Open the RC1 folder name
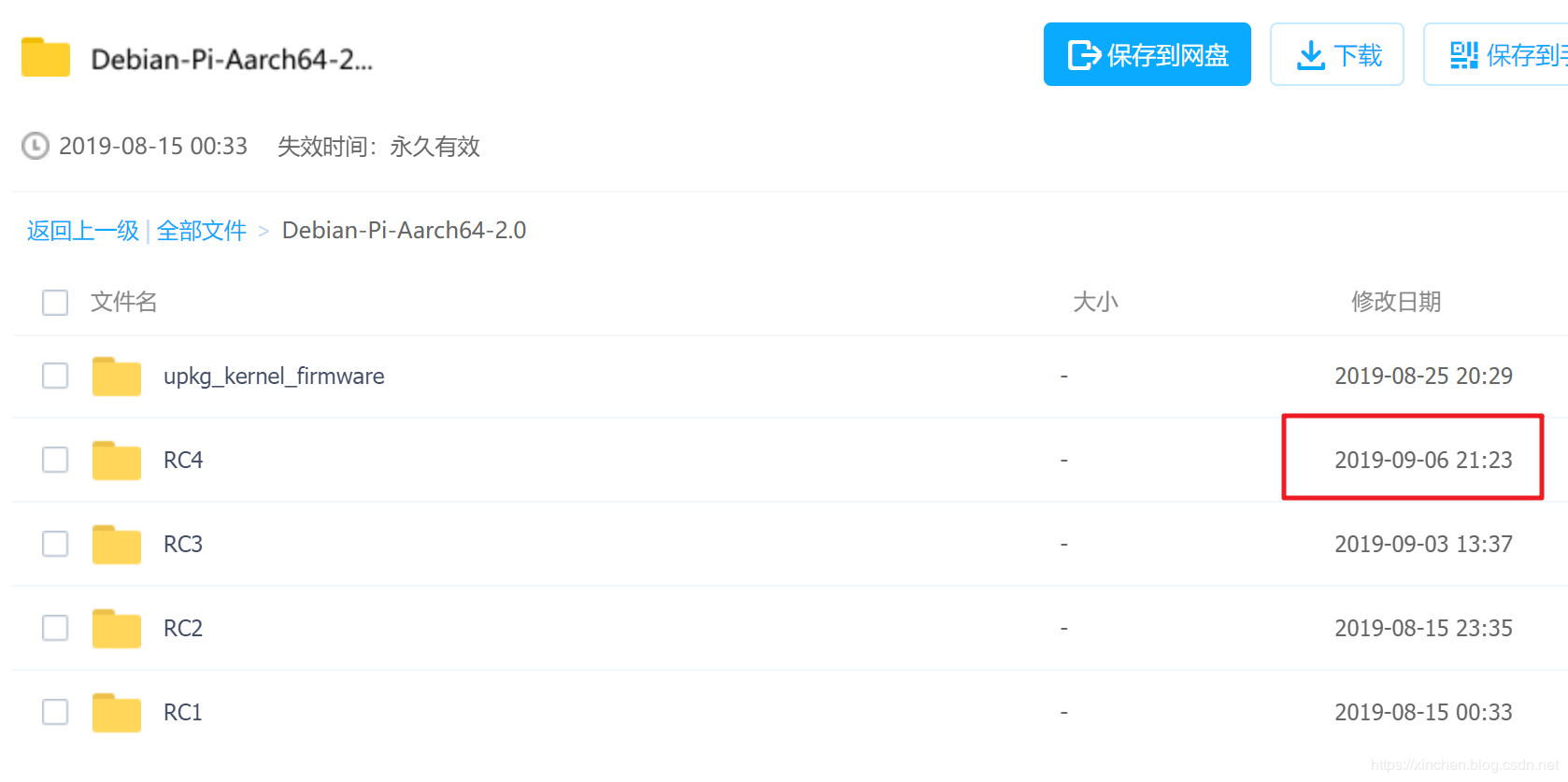Viewport: 1568px width, 782px height. pos(183,713)
